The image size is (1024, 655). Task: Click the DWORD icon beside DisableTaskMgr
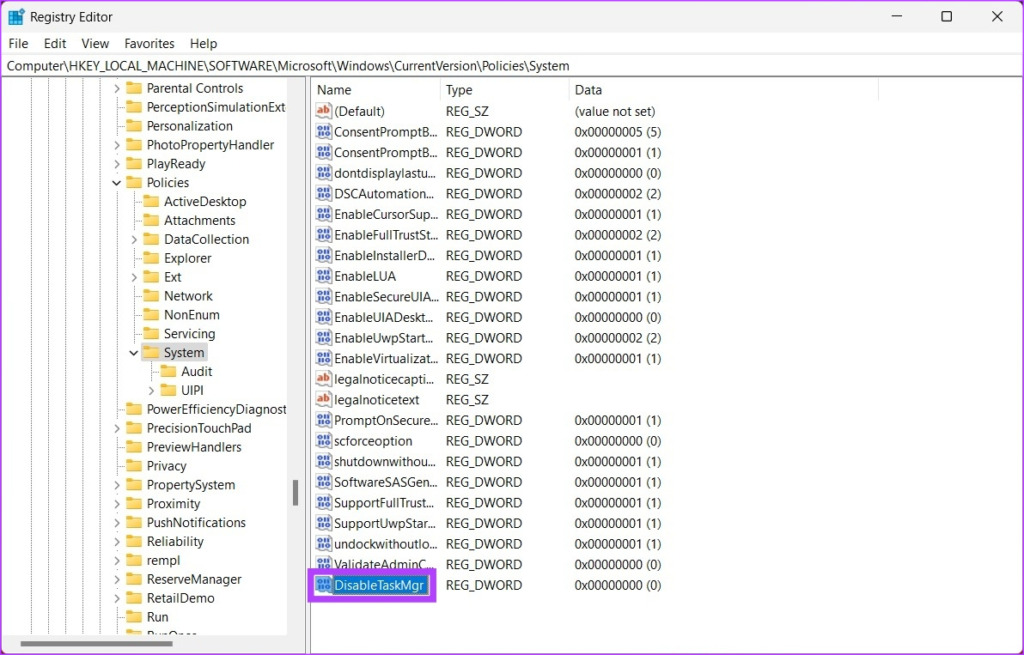pos(323,585)
